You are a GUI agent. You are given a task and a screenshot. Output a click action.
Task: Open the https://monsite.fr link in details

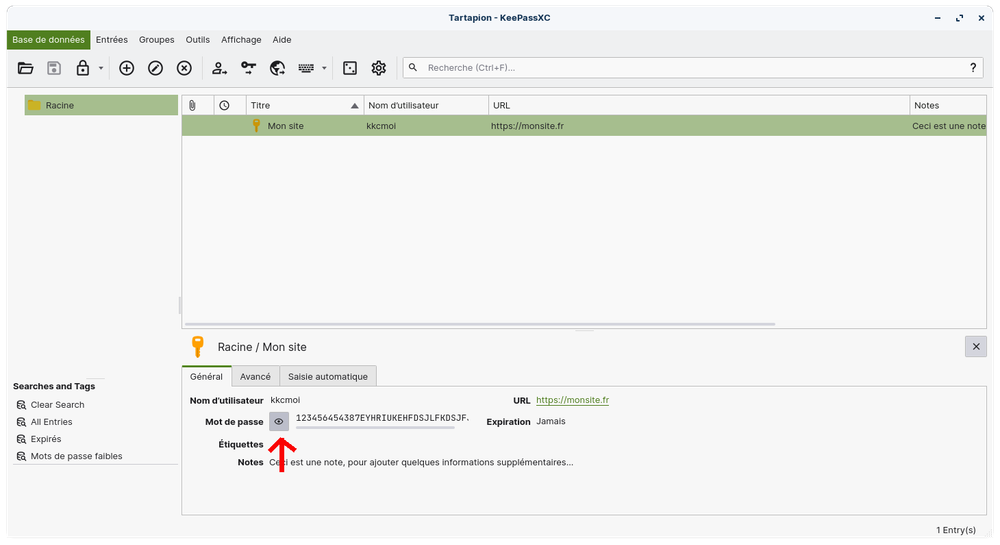coord(572,400)
